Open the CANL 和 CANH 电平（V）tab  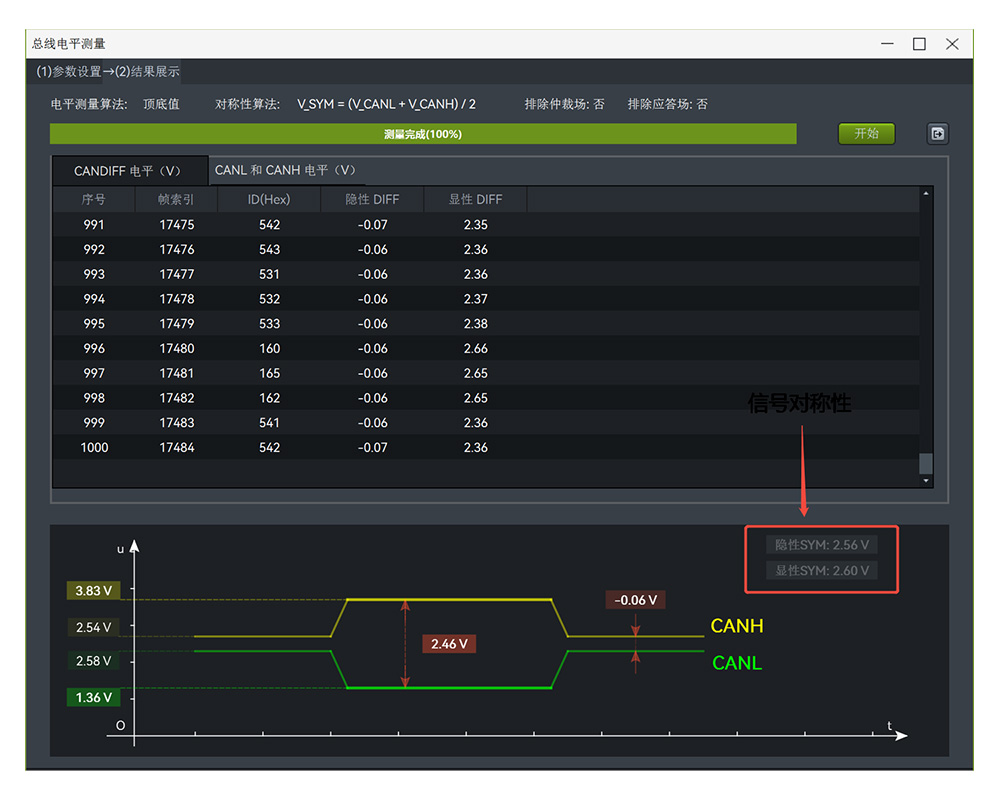(x=285, y=170)
